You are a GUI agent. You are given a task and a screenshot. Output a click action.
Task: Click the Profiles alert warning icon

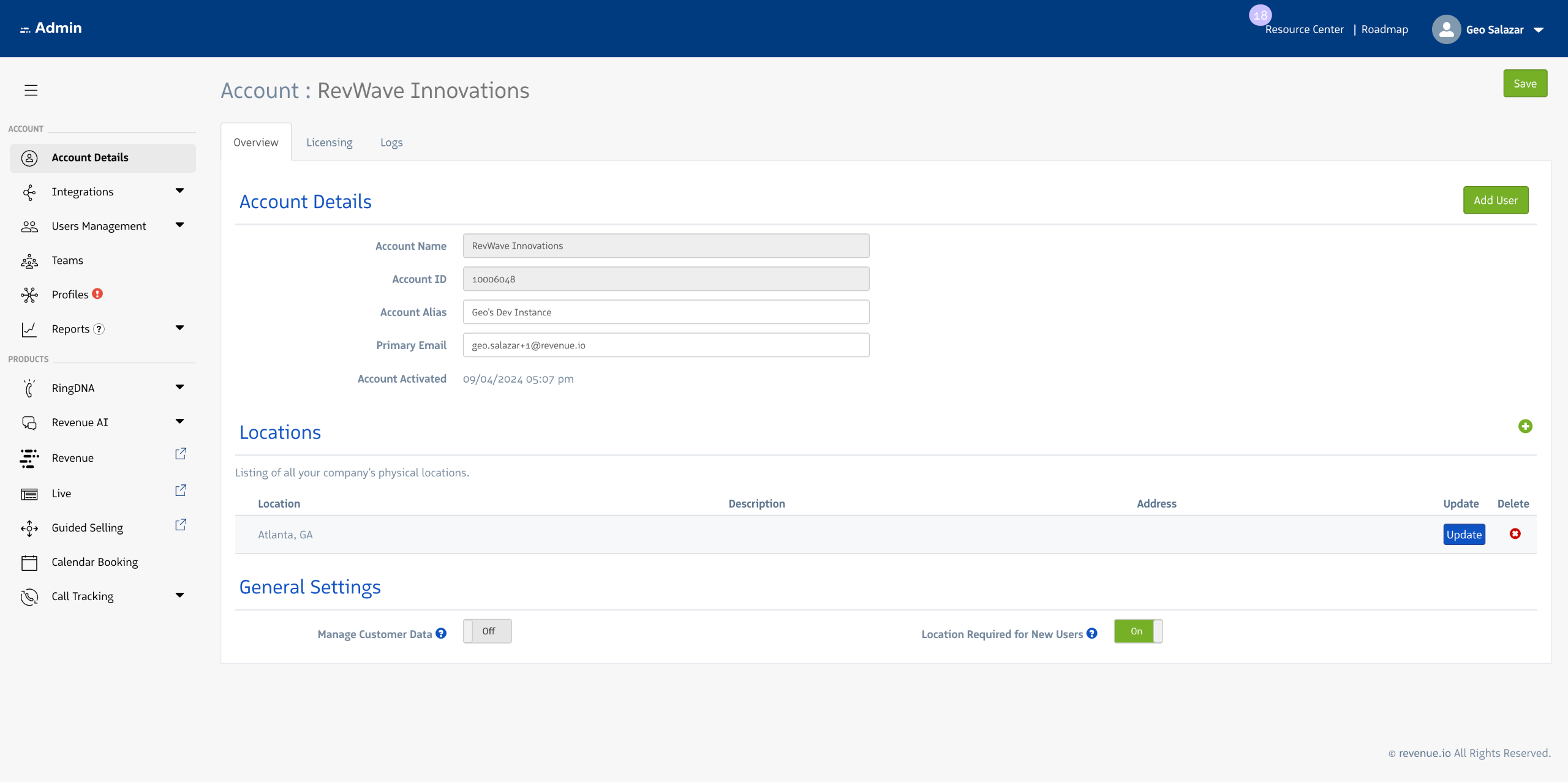coord(97,294)
